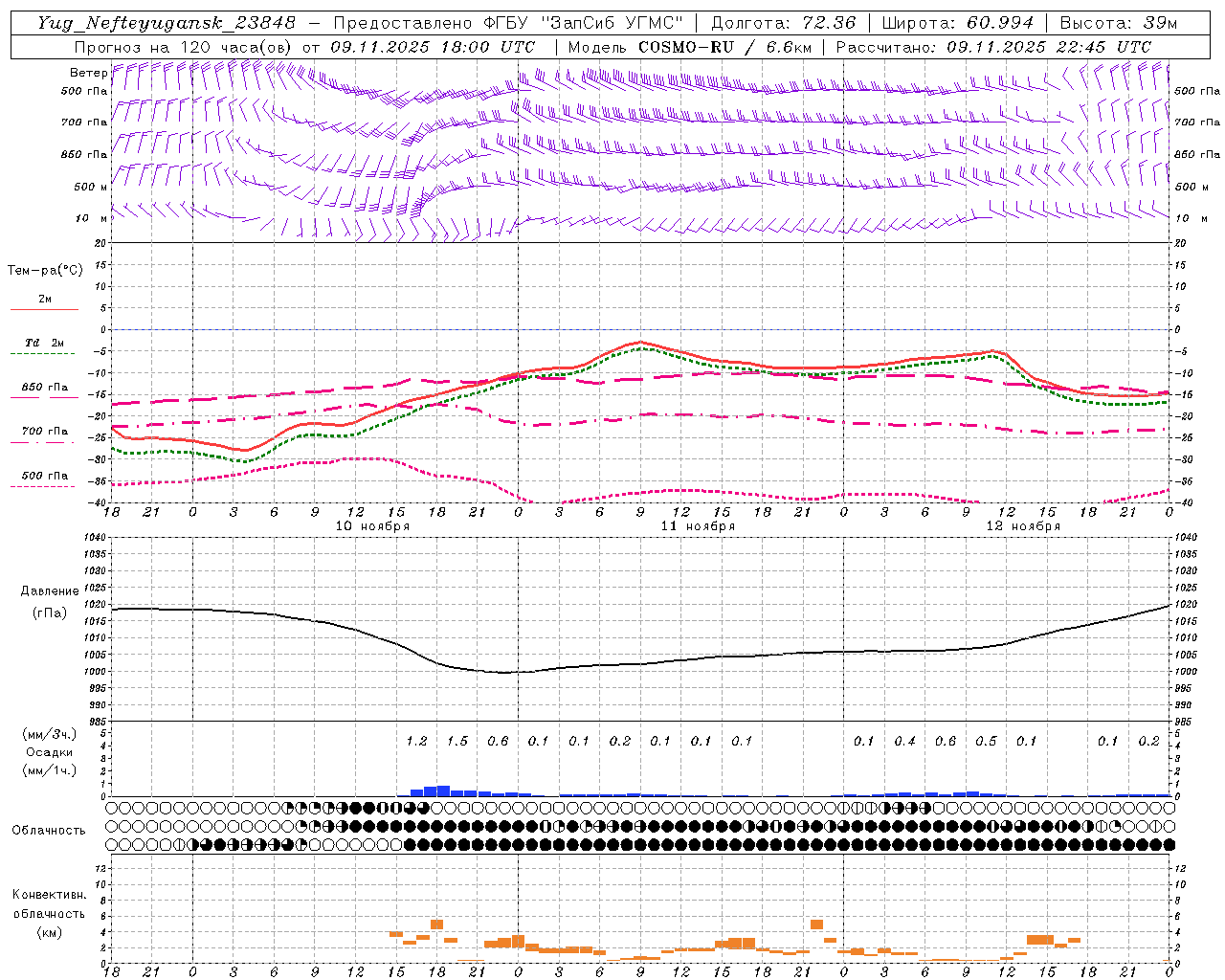Click the longitude value 'Долгота: 72.36'

pyautogui.click(x=783, y=23)
